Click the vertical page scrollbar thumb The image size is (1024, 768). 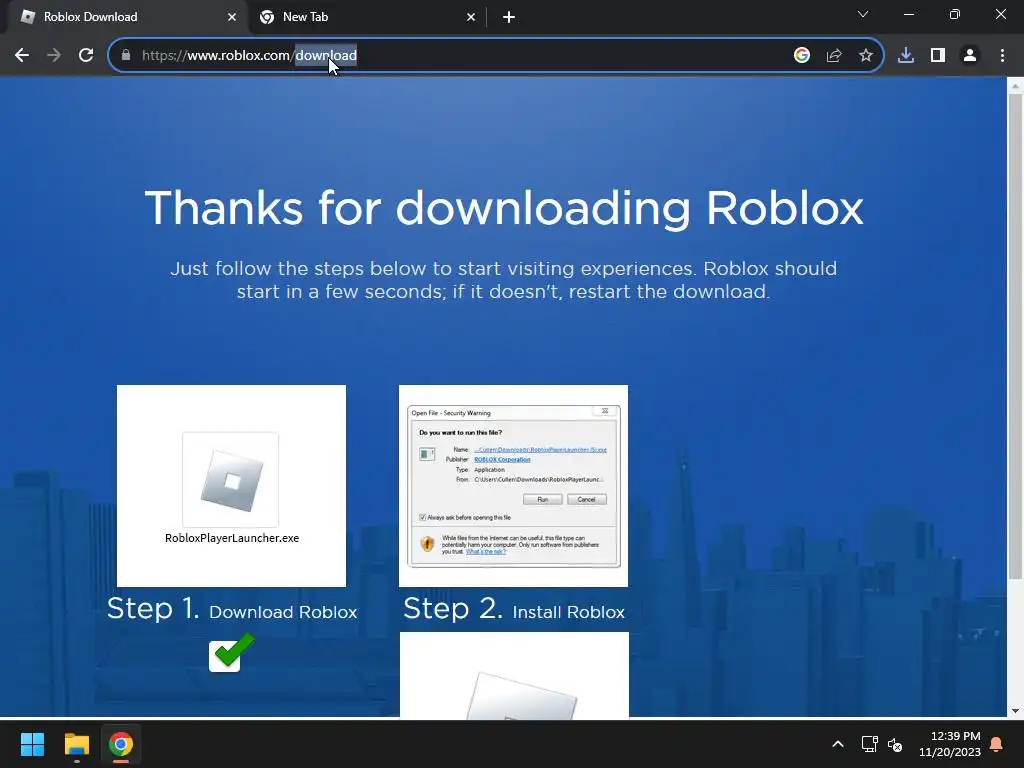pos(1015,336)
